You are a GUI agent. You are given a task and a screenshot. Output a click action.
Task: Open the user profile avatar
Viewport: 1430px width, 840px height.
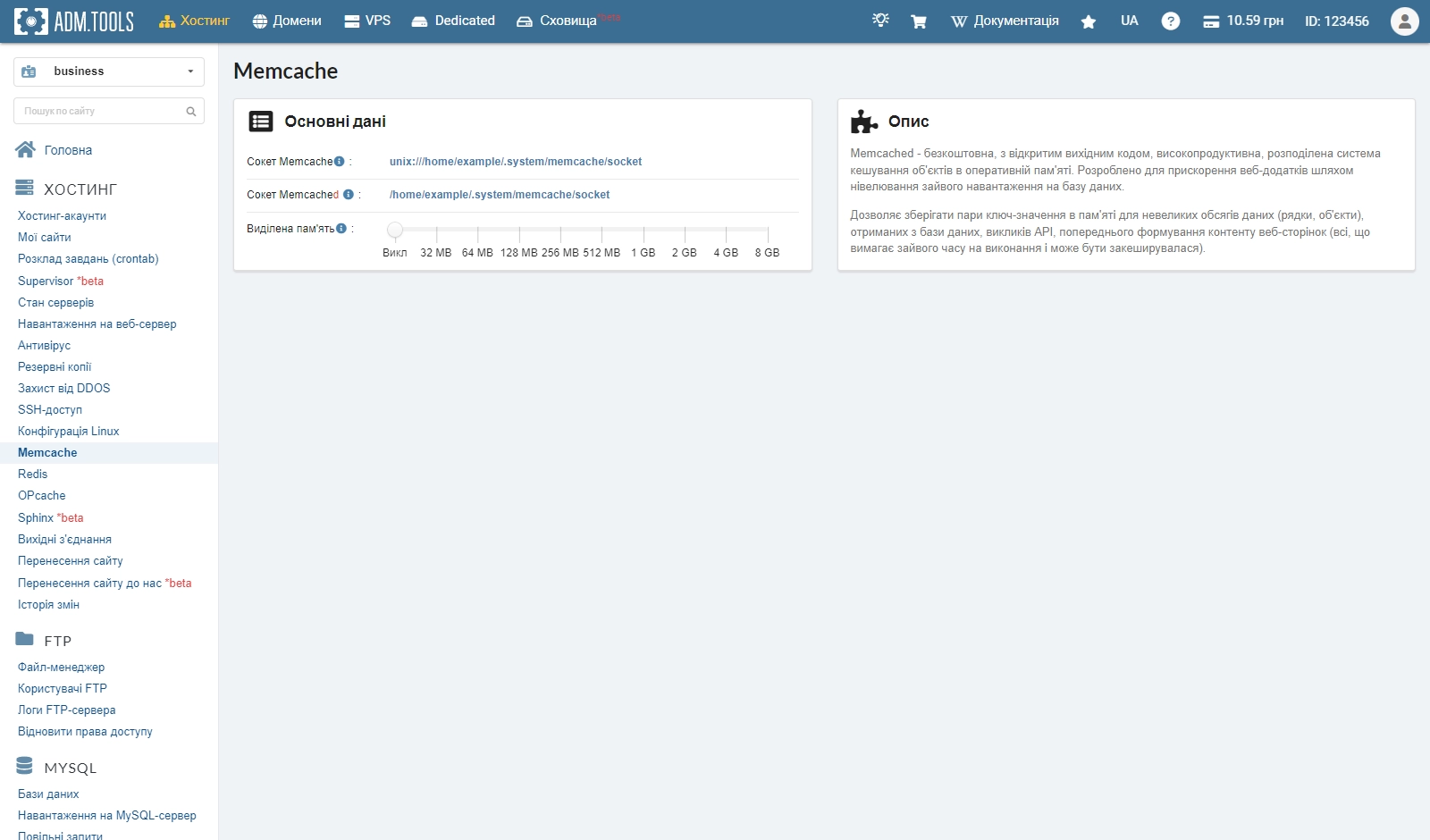1404,21
